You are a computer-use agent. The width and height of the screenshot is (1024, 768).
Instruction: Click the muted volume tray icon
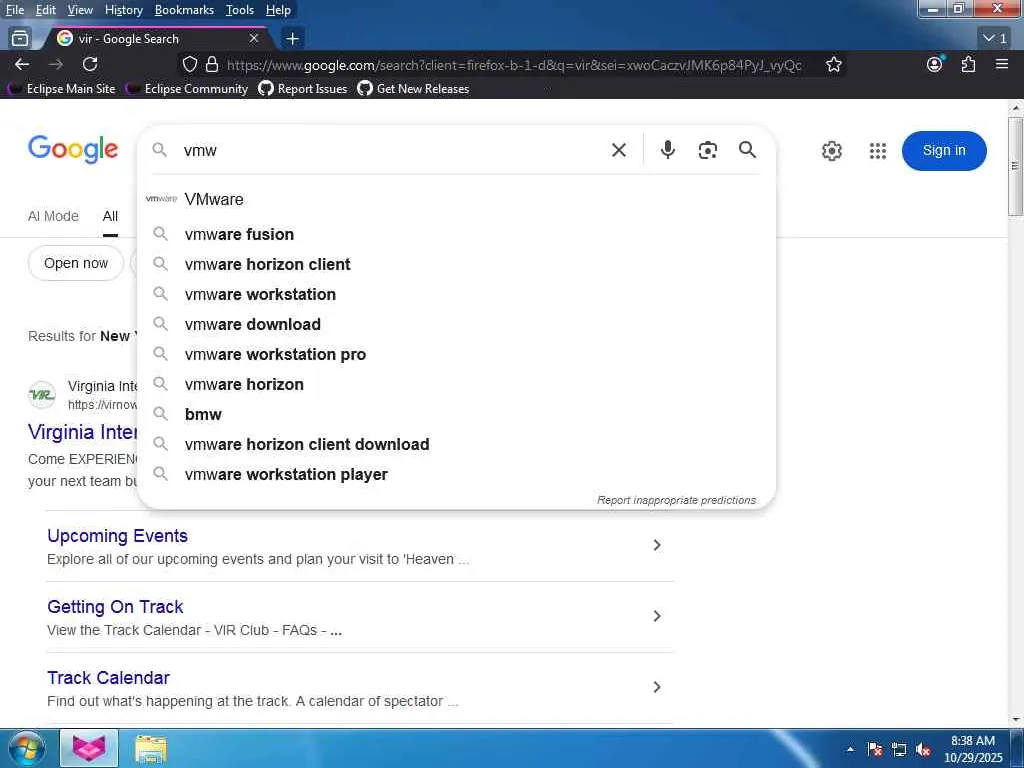(x=923, y=750)
